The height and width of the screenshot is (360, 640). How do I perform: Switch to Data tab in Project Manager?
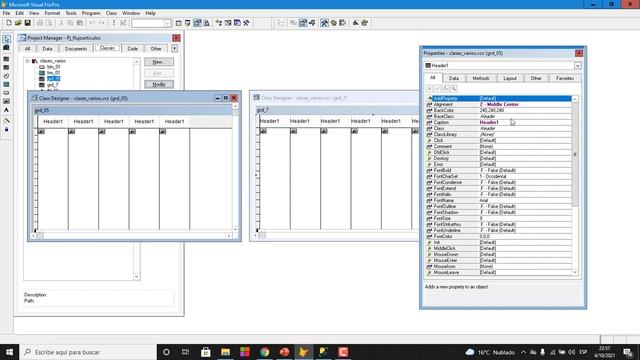pyautogui.click(x=47, y=49)
